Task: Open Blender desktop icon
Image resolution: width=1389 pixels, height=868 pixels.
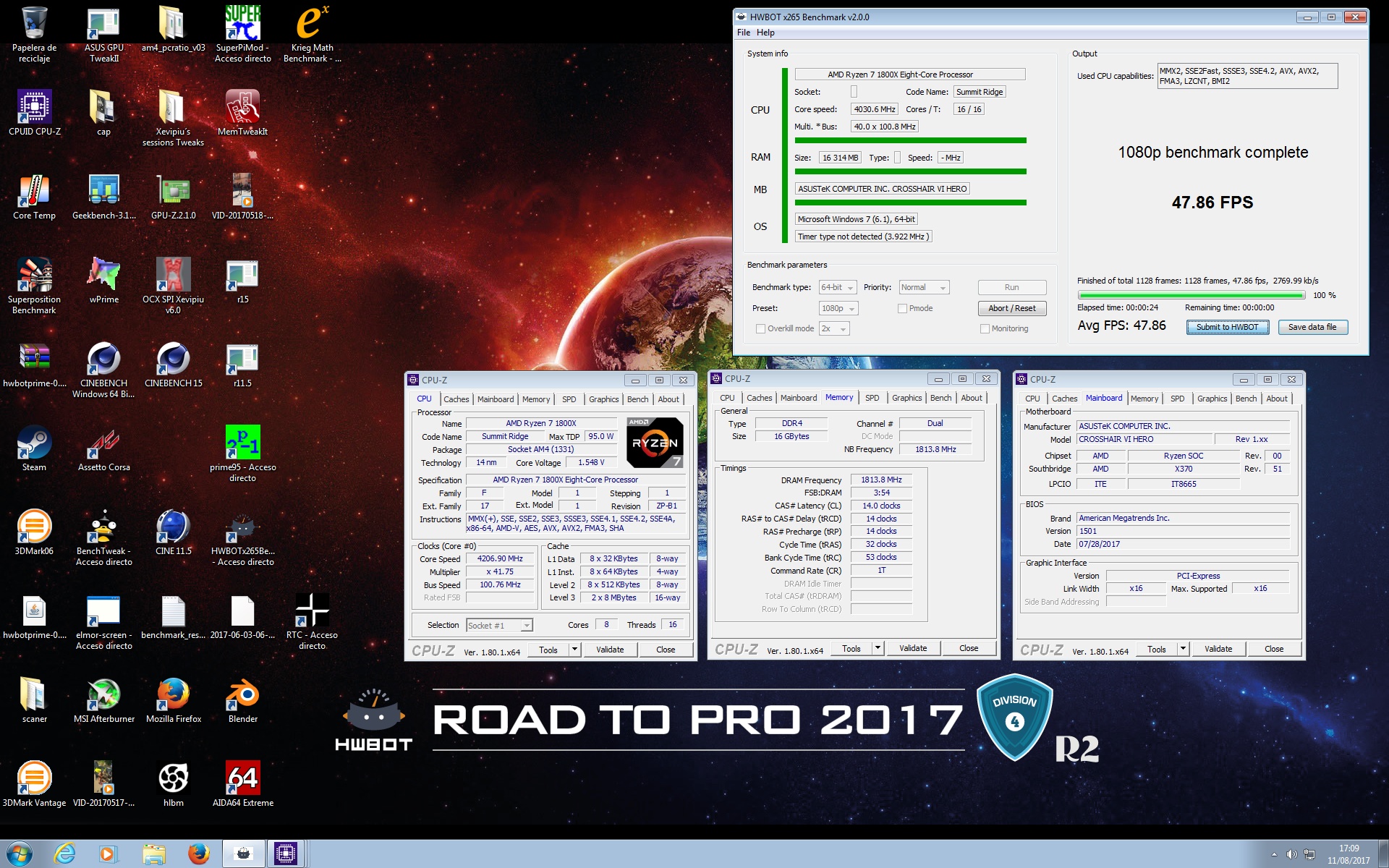Action: click(x=242, y=699)
